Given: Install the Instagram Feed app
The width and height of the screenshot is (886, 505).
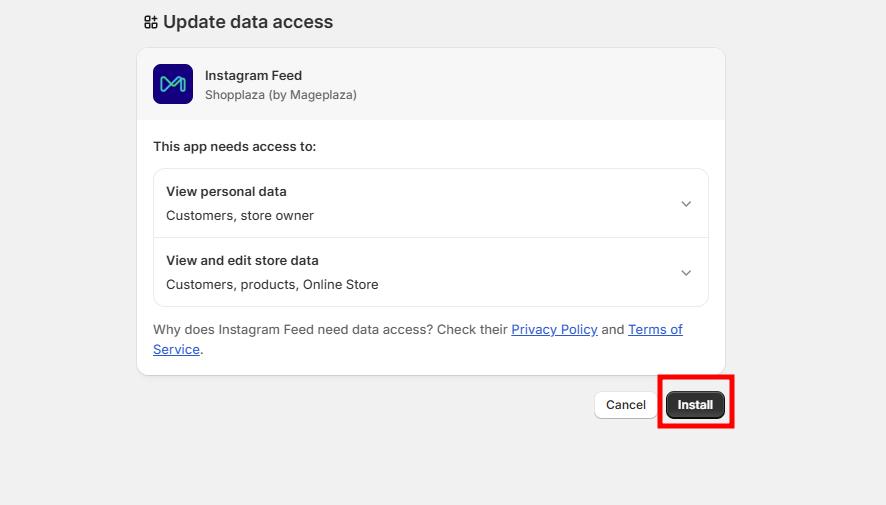Looking at the screenshot, I should 695,405.
